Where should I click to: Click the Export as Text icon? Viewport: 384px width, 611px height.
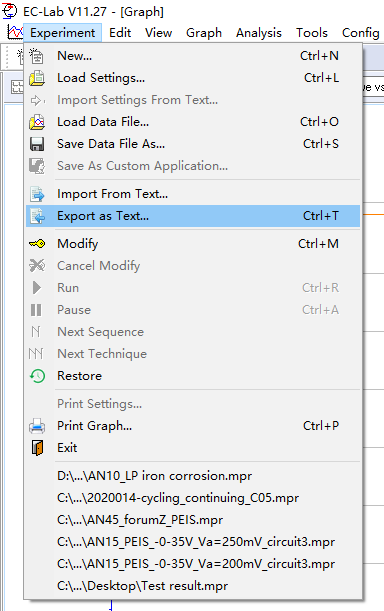(37, 216)
